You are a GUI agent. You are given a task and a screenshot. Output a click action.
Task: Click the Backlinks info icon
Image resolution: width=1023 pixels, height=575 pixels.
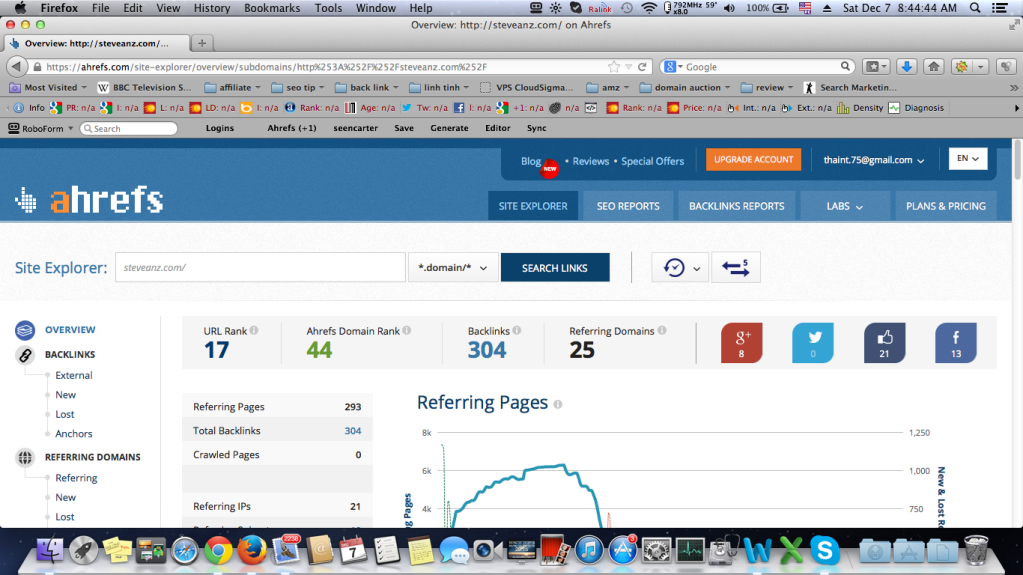pos(517,330)
